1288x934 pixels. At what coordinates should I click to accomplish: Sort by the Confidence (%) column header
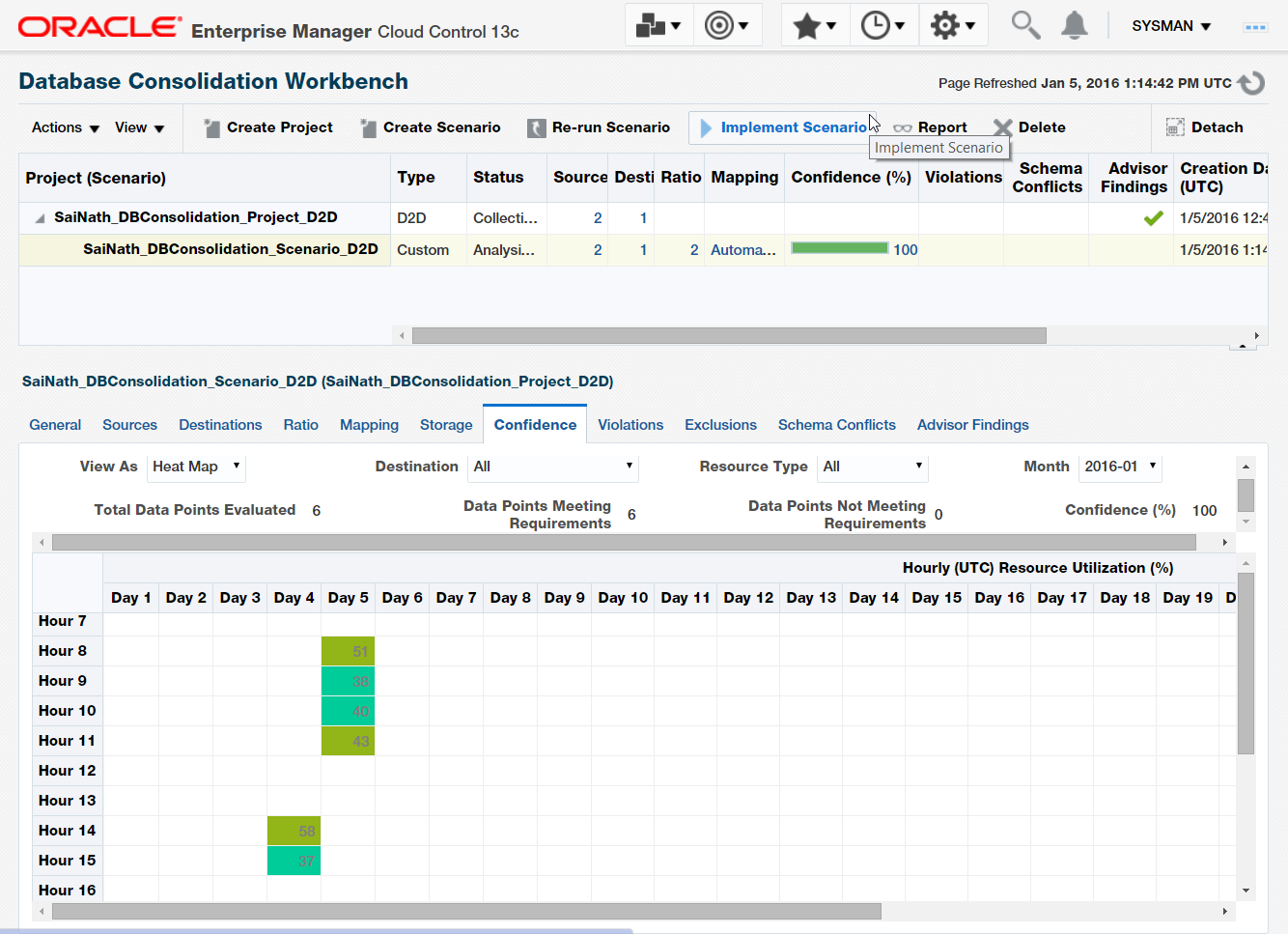(x=851, y=178)
